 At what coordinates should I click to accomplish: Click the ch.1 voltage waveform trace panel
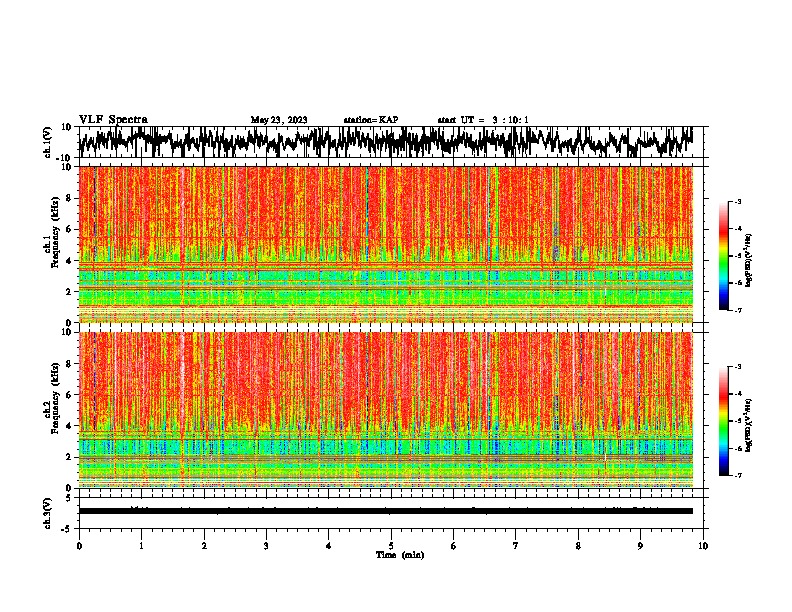(x=391, y=142)
